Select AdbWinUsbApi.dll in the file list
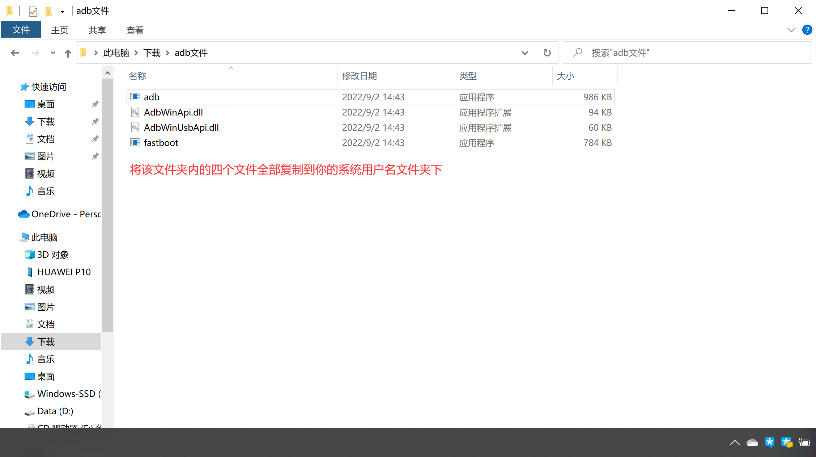Screen dimensions: 816x457 (x=181, y=128)
